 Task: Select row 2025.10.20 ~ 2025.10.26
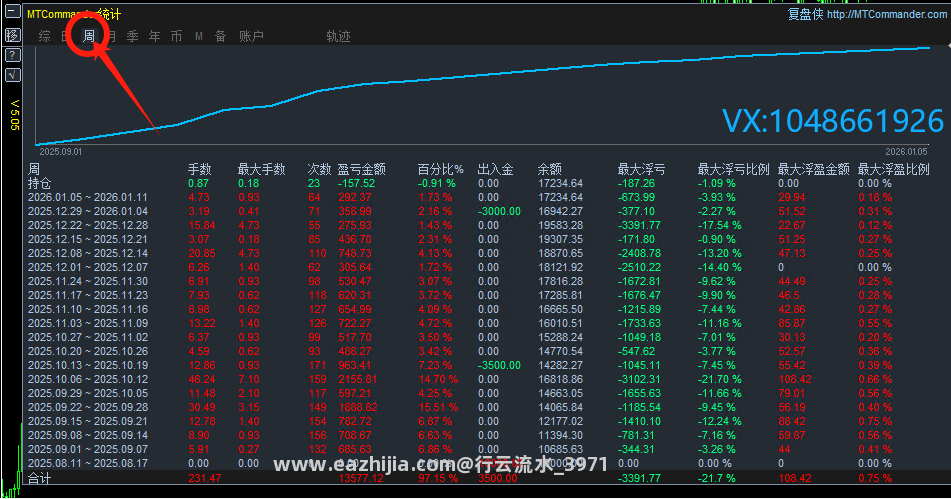click(87, 351)
